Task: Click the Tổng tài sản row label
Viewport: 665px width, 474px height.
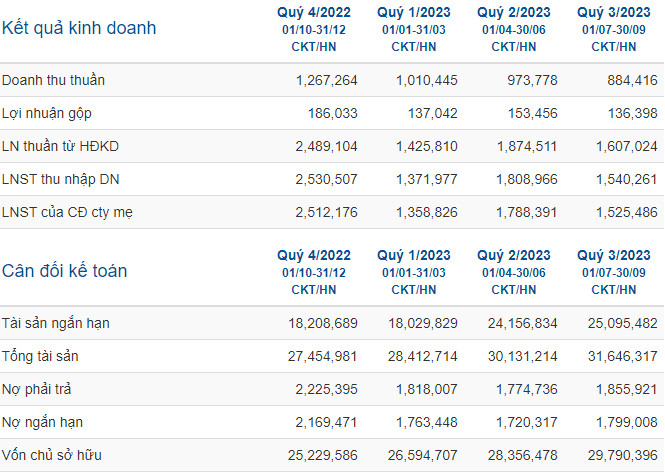Action: [x=40, y=356]
